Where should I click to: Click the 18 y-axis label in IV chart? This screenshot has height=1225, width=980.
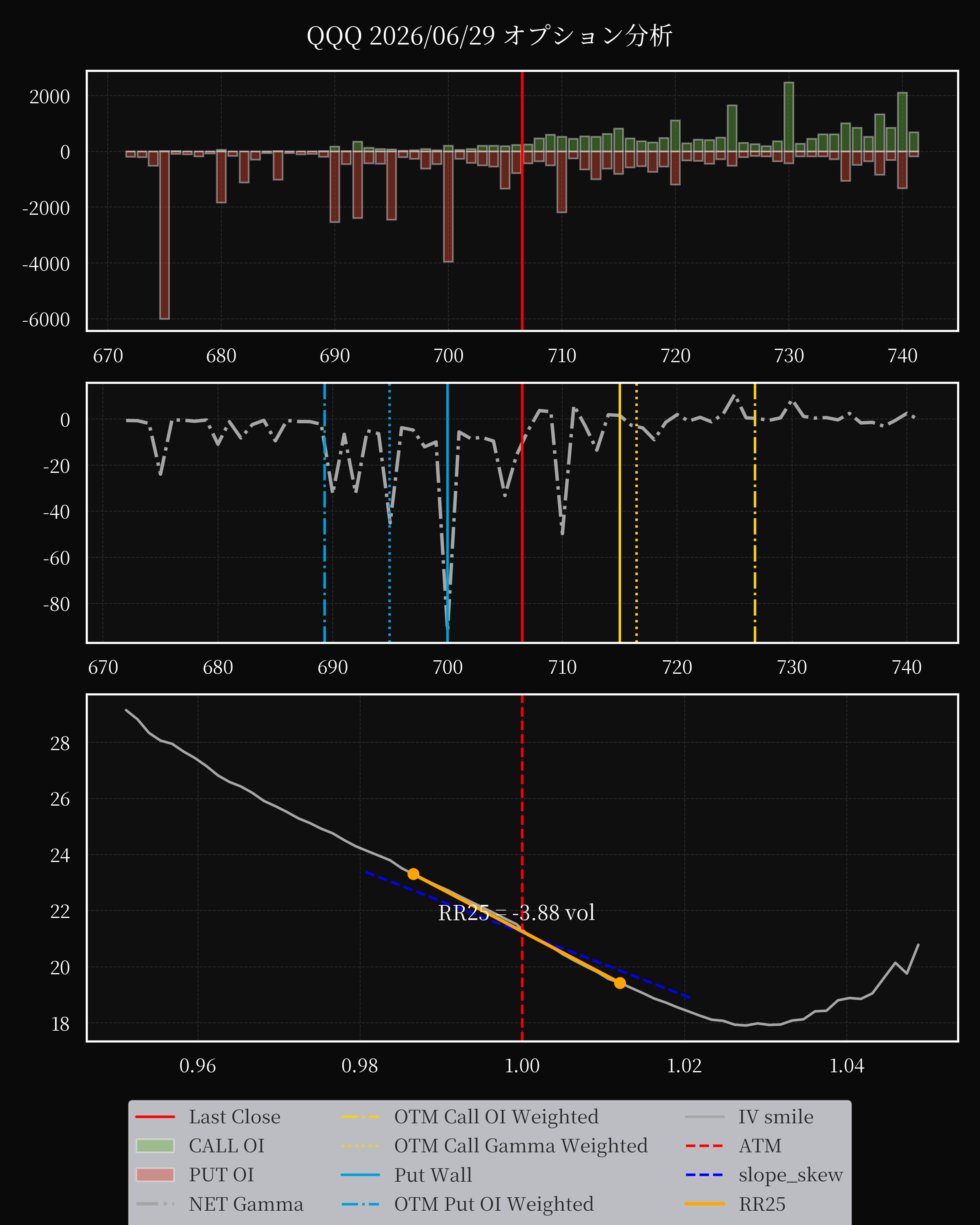point(60,1024)
